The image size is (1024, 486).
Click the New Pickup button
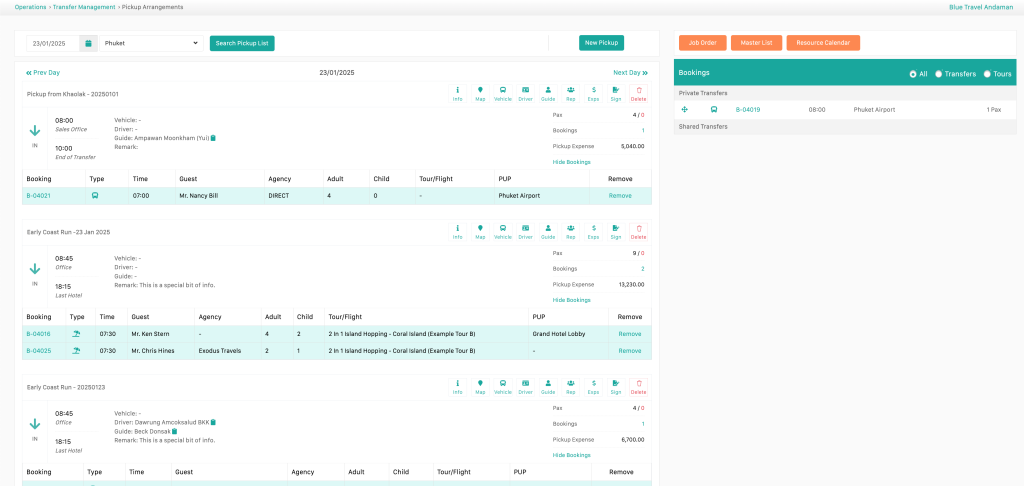click(x=601, y=43)
